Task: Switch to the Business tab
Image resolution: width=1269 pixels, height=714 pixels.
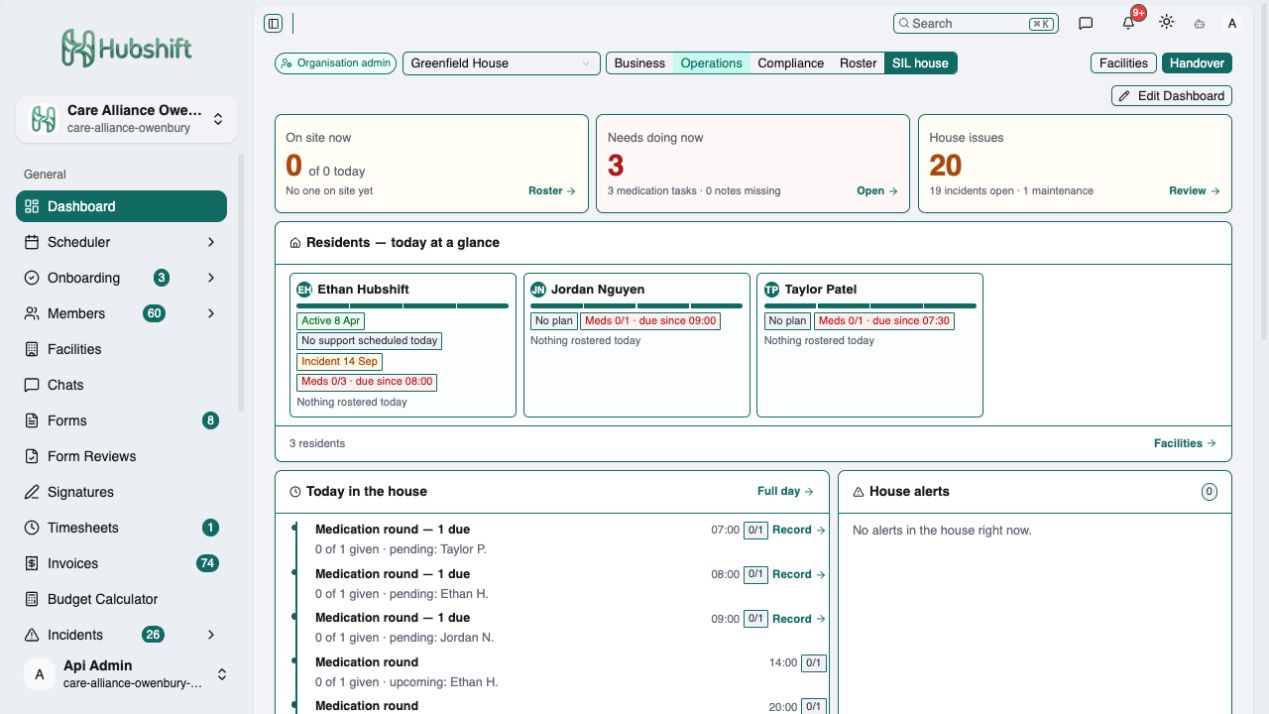Action: 640,63
